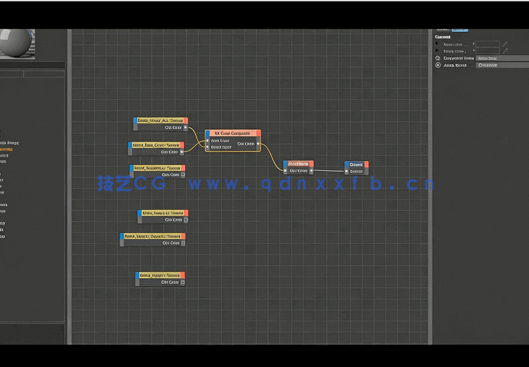Select the Base_Color texture node title
529x367 pixels.
point(156,145)
